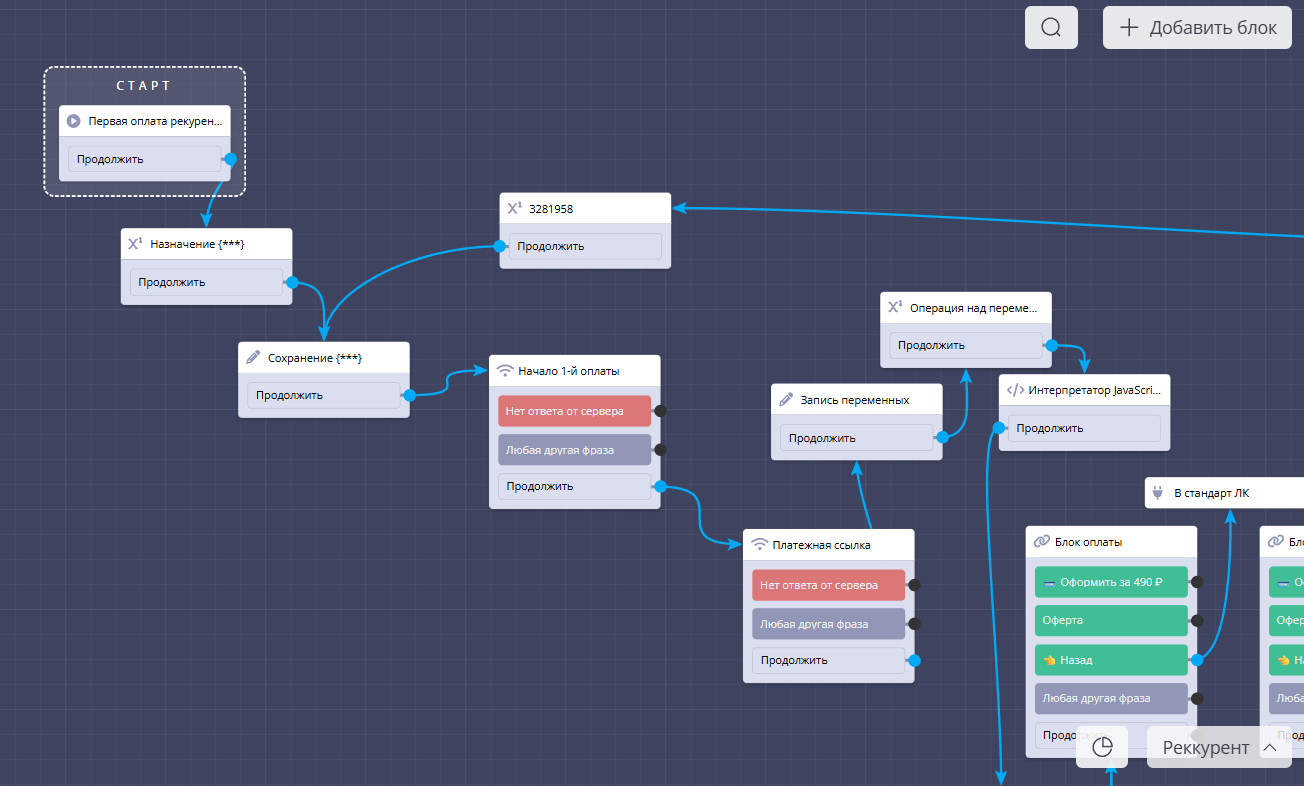Click the wifi icon in 'Начало 1-й оплаты'
The width and height of the screenshot is (1304, 786).
click(x=505, y=370)
